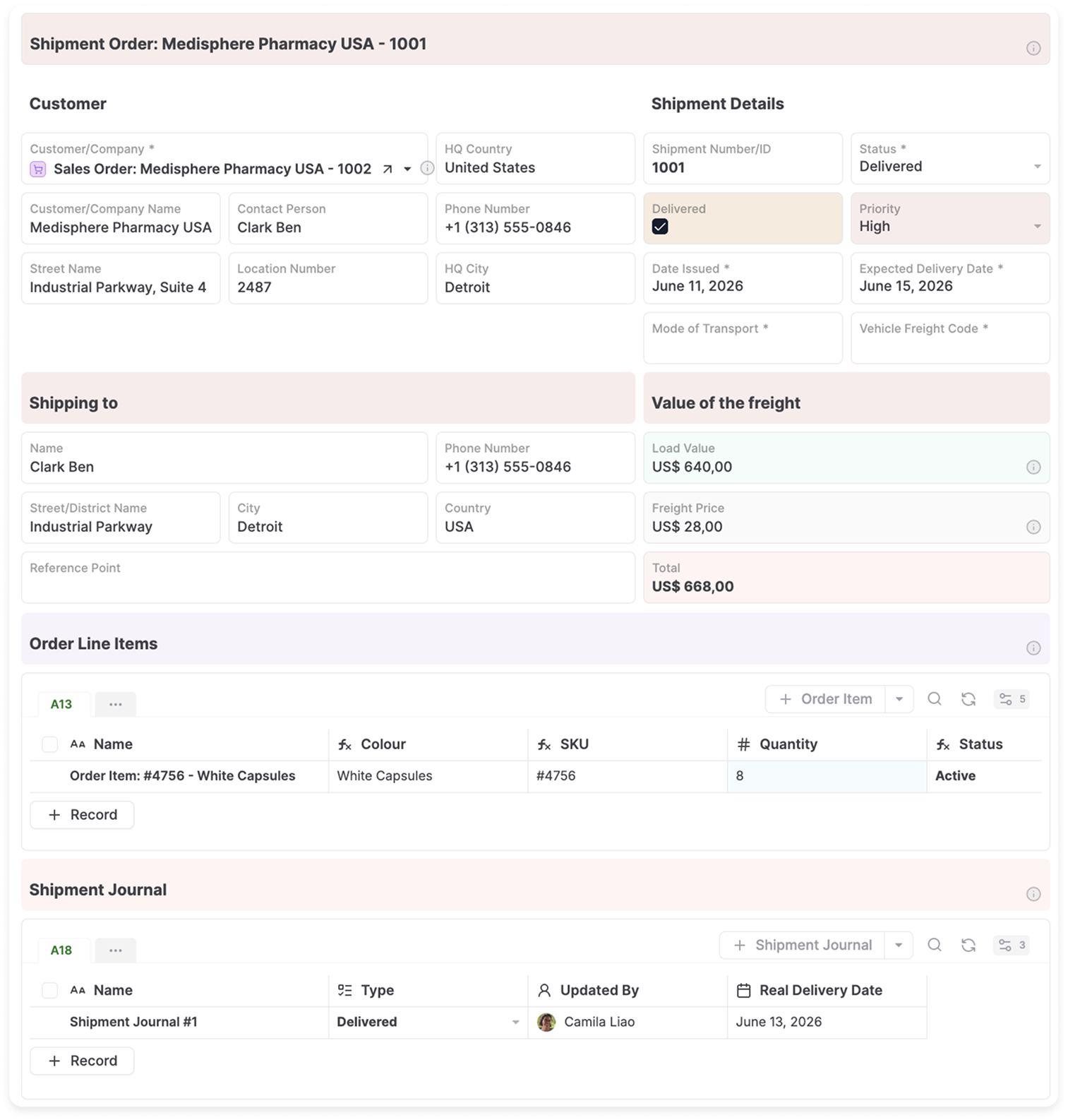
Task: Open the linked Sales Order record arrow icon
Action: (388, 169)
